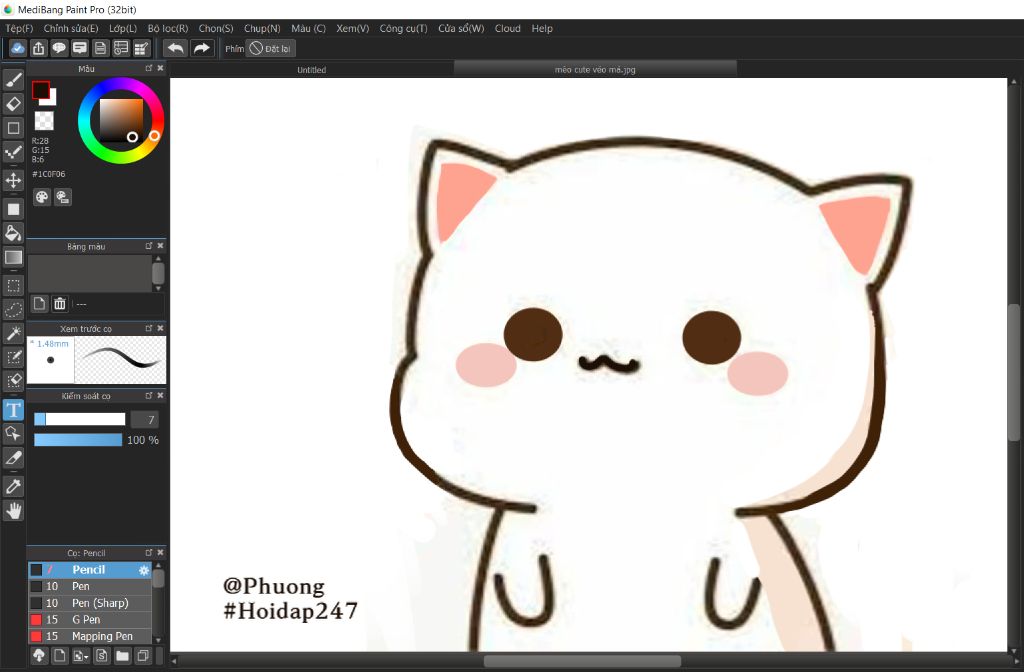The width and height of the screenshot is (1024, 672).
Task: Redo the last undone action
Action: point(202,48)
